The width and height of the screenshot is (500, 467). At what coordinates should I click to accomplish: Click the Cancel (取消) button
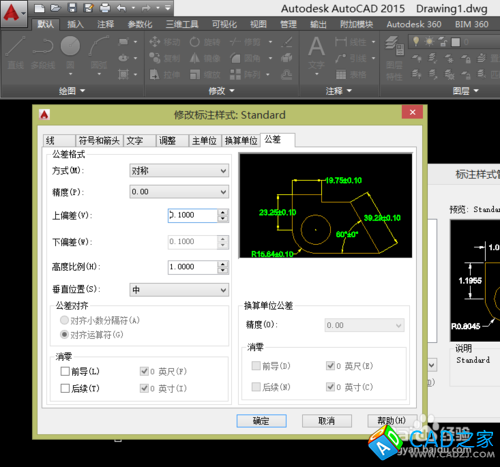click(x=327, y=421)
